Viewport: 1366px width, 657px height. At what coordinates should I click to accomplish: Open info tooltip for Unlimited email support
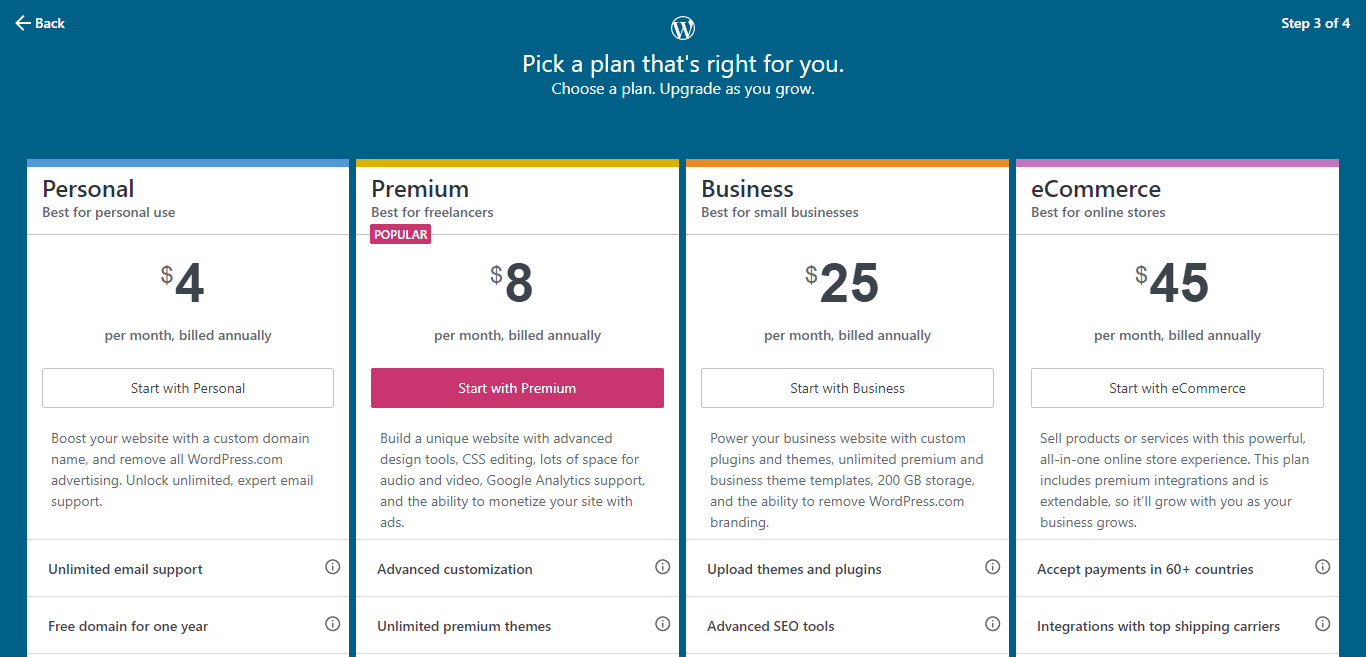tap(332, 566)
